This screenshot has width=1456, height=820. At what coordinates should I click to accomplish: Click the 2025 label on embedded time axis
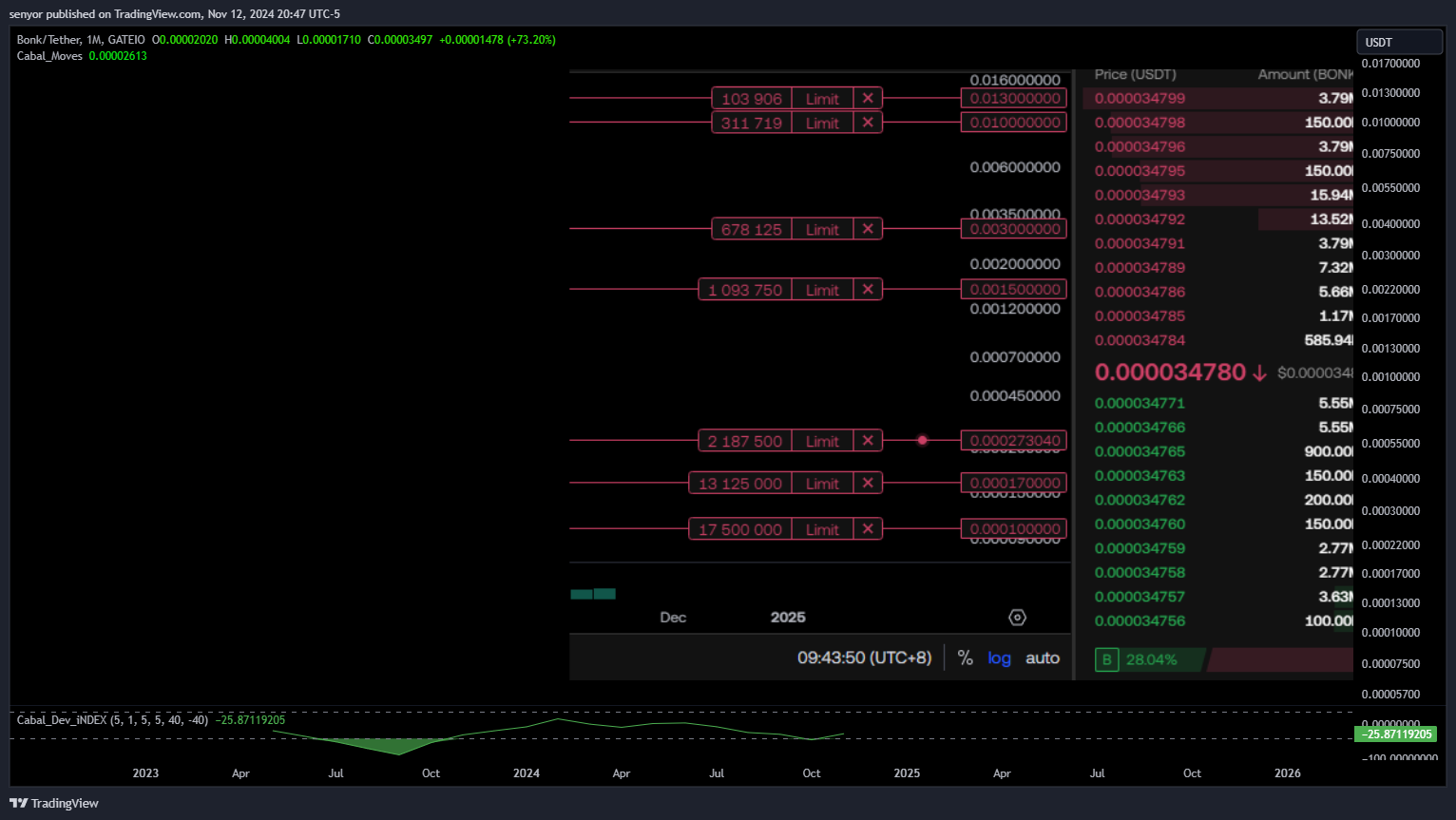coord(788,618)
